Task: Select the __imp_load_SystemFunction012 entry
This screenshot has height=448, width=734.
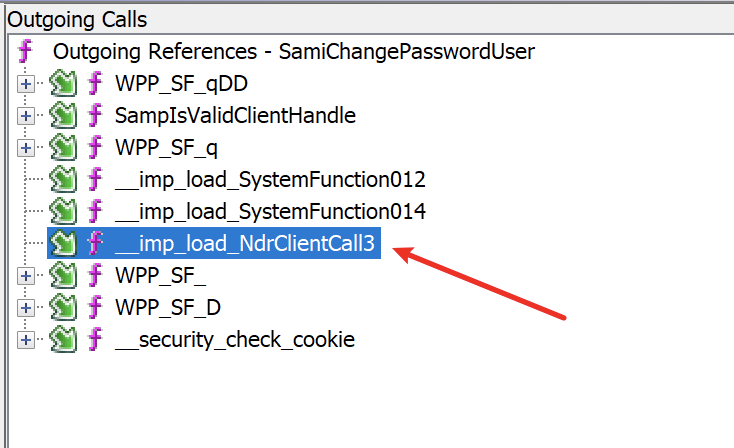Action: tap(270, 180)
